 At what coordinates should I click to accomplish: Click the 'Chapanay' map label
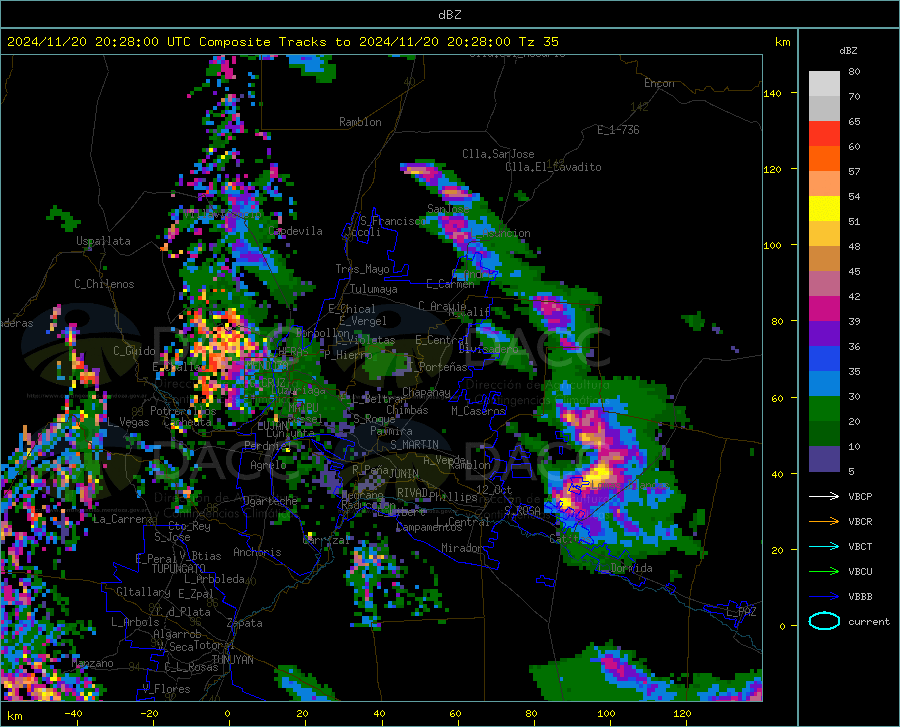point(426,392)
